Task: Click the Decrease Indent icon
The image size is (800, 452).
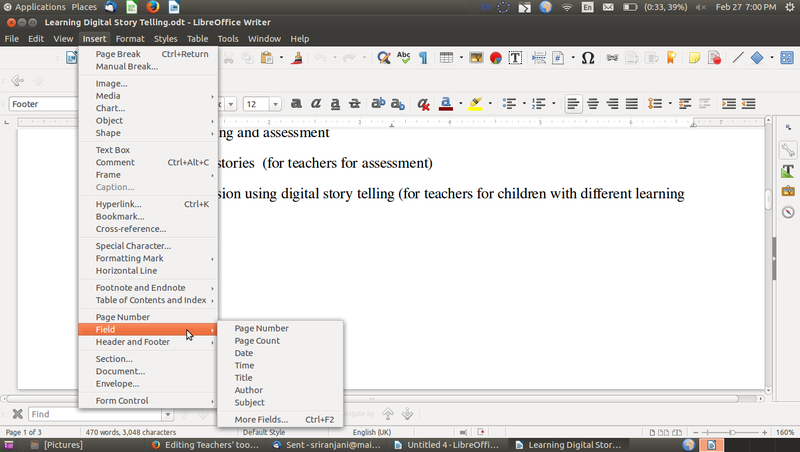Action: pos(748,104)
